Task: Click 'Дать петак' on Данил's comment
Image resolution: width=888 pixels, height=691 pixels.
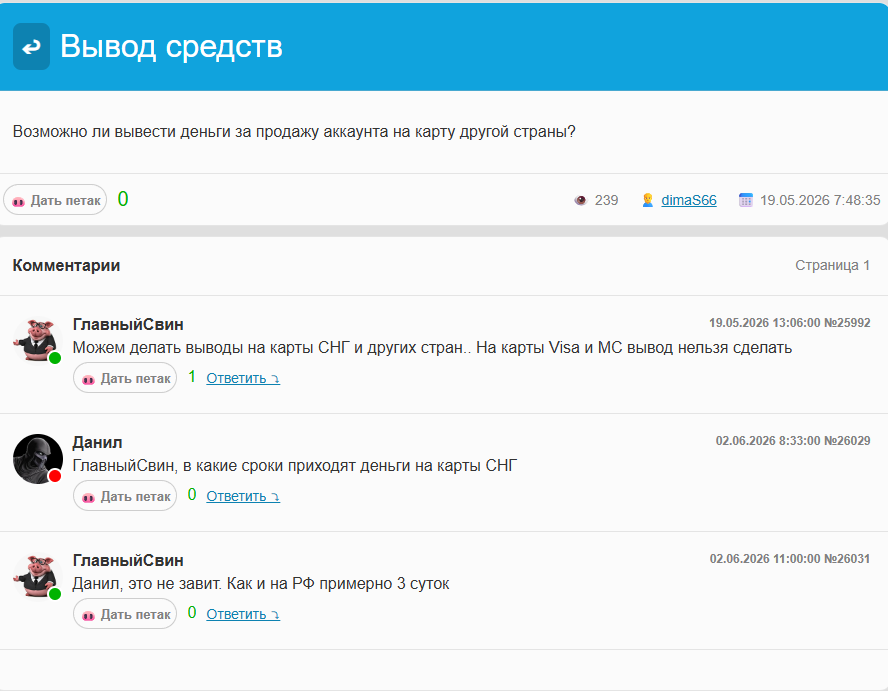Action: [125, 496]
